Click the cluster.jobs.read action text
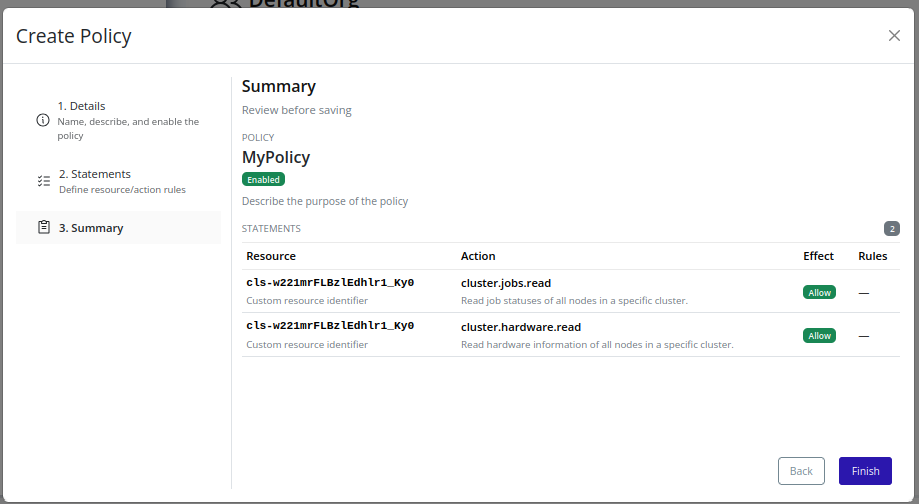 pyautogui.click(x=506, y=283)
